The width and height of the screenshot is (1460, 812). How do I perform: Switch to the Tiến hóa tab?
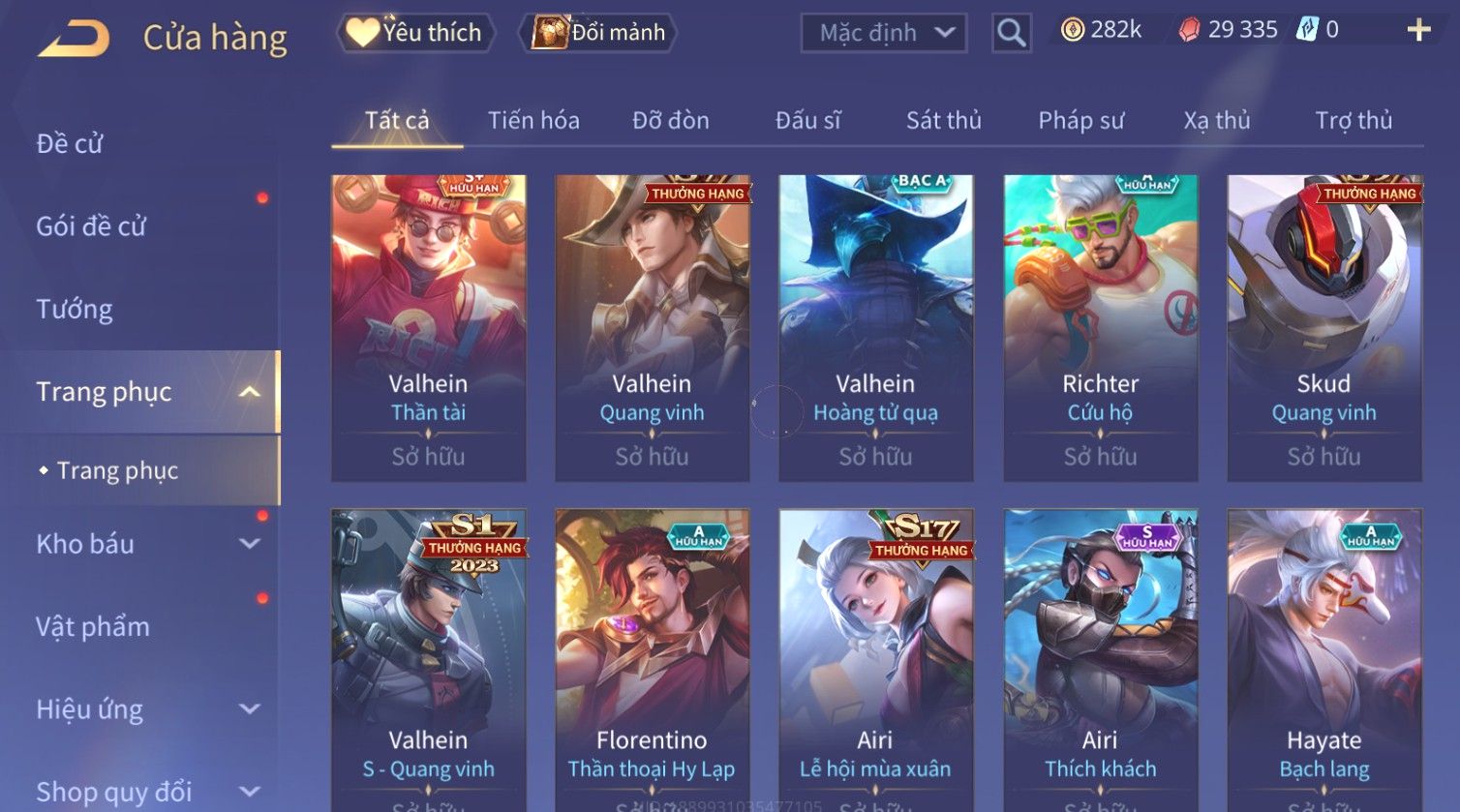[533, 121]
